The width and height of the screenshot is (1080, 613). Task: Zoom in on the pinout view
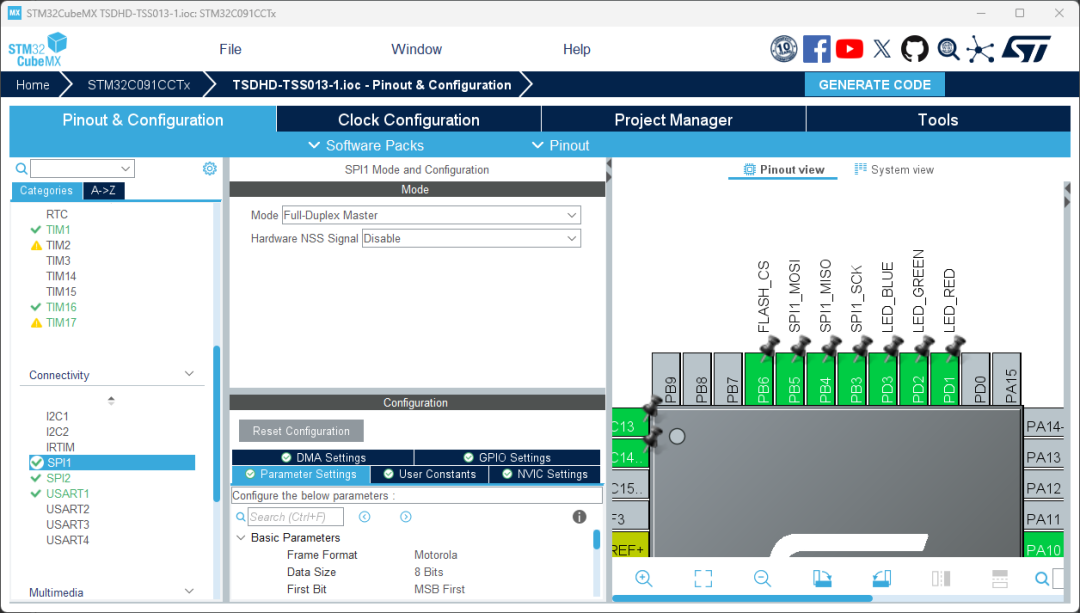(x=643, y=578)
